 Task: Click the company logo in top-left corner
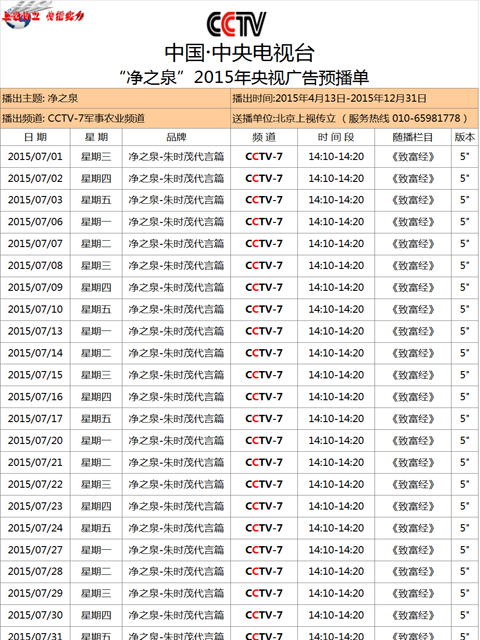point(42,15)
